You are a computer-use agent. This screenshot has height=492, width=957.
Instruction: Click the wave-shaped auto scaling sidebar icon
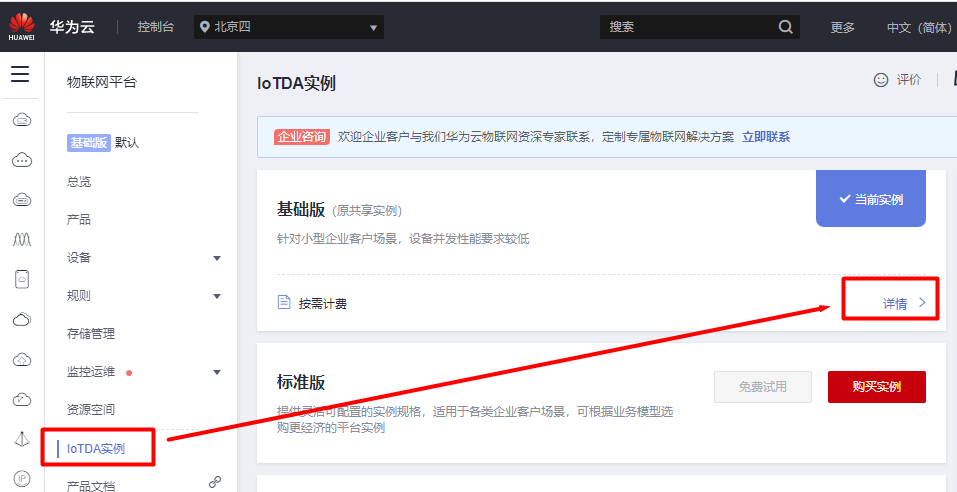(x=22, y=239)
